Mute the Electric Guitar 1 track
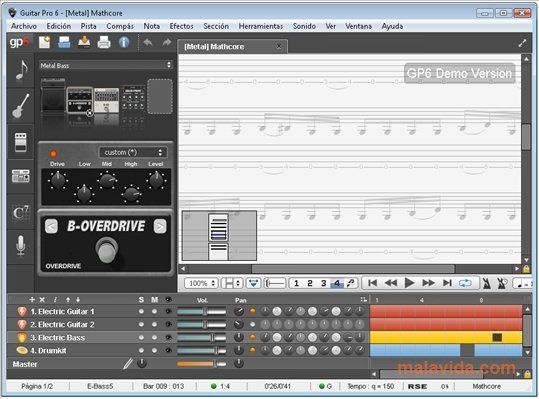The height and width of the screenshot is (399, 539). coord(154,311)
